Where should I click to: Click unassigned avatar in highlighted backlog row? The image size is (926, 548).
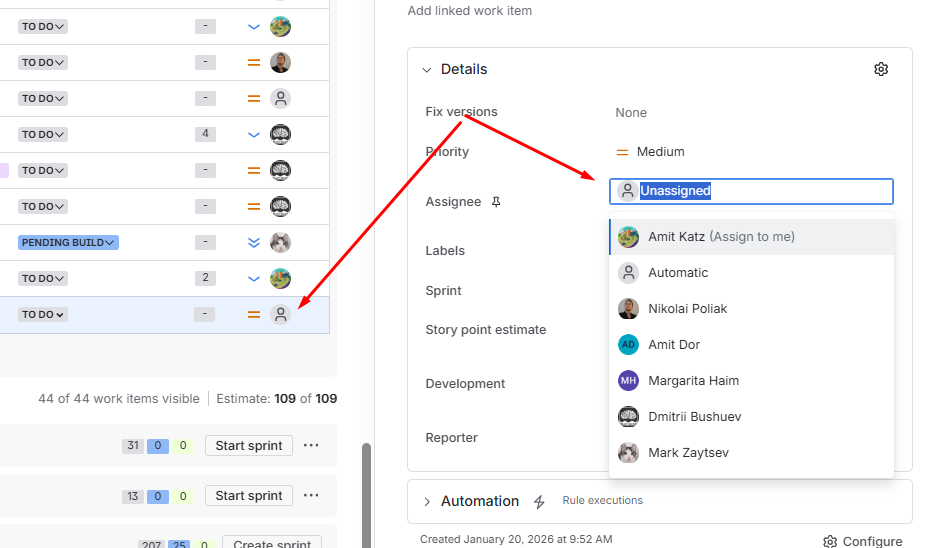281,315
